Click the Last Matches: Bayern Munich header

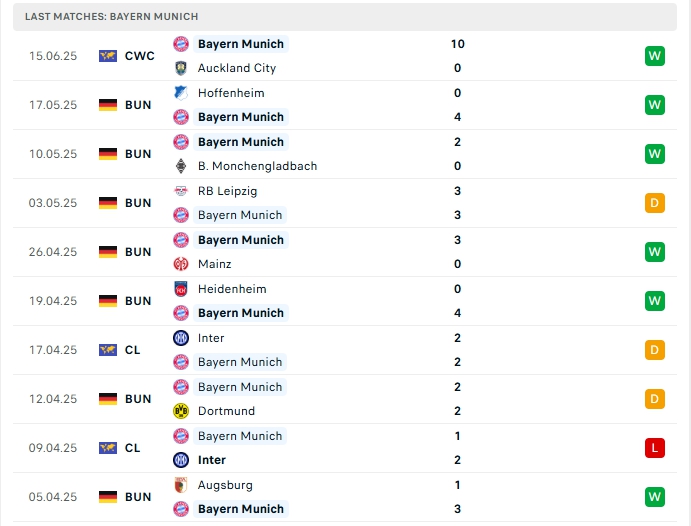point(112,17)
